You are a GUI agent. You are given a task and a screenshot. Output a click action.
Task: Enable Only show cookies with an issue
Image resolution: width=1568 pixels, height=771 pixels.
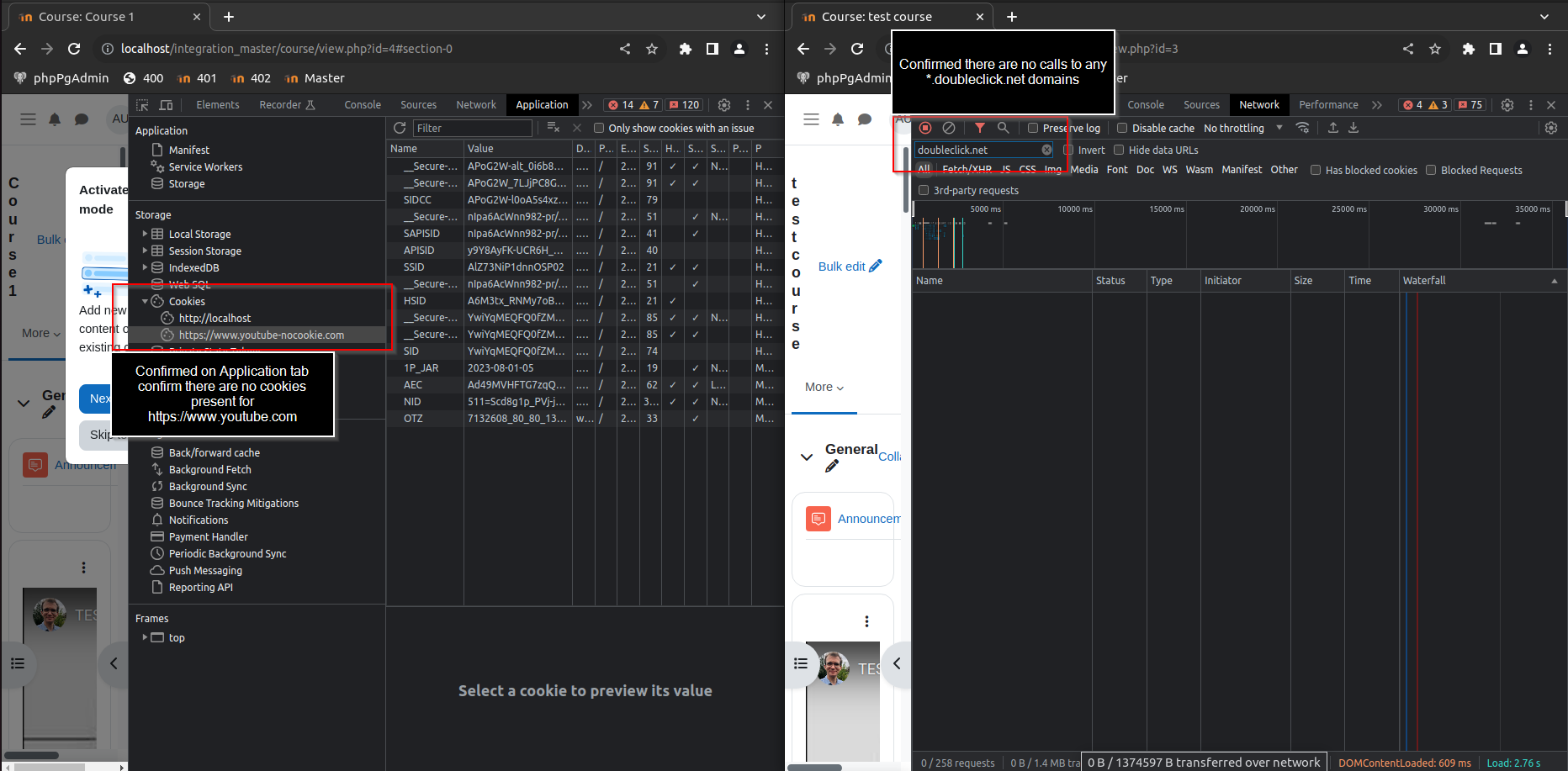pyautogui.click(x=599, y=128)
